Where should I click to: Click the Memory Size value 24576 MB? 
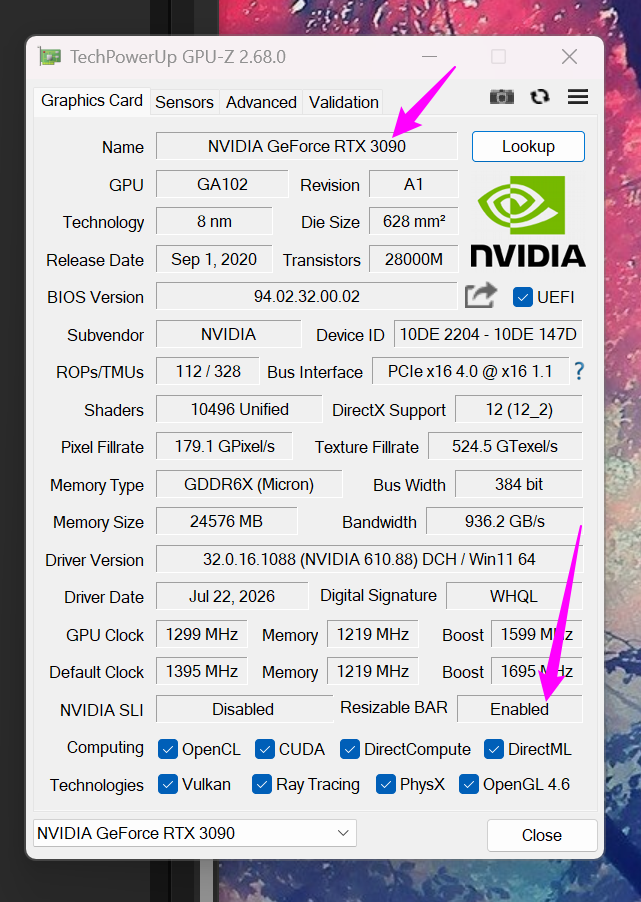226,521
